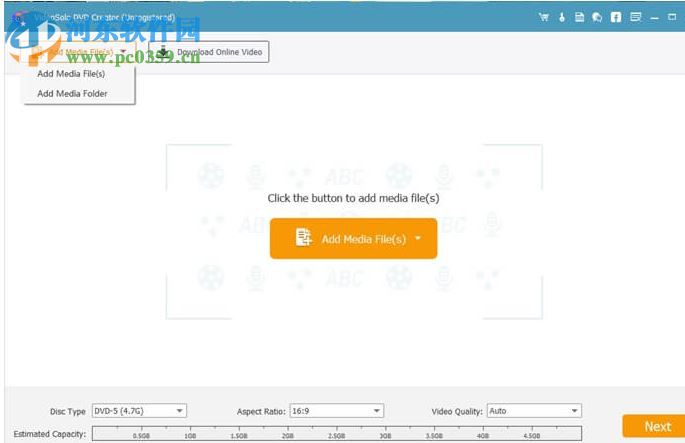Open the Disc Type DVD-5 dropdown
Image resolution: width=685 pixels, height=443 pixels.
[139, 411]
